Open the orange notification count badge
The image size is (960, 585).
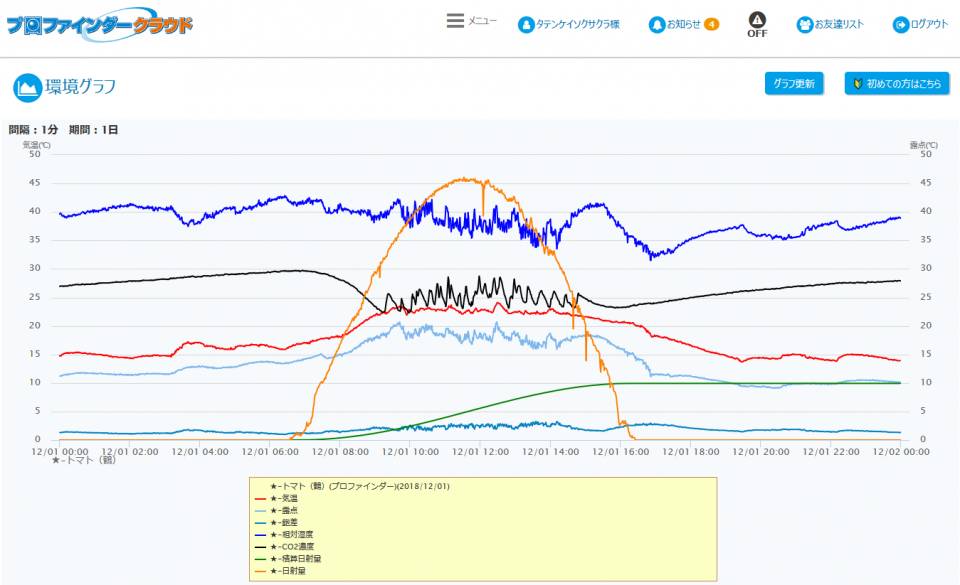click(x=711, y=24)
